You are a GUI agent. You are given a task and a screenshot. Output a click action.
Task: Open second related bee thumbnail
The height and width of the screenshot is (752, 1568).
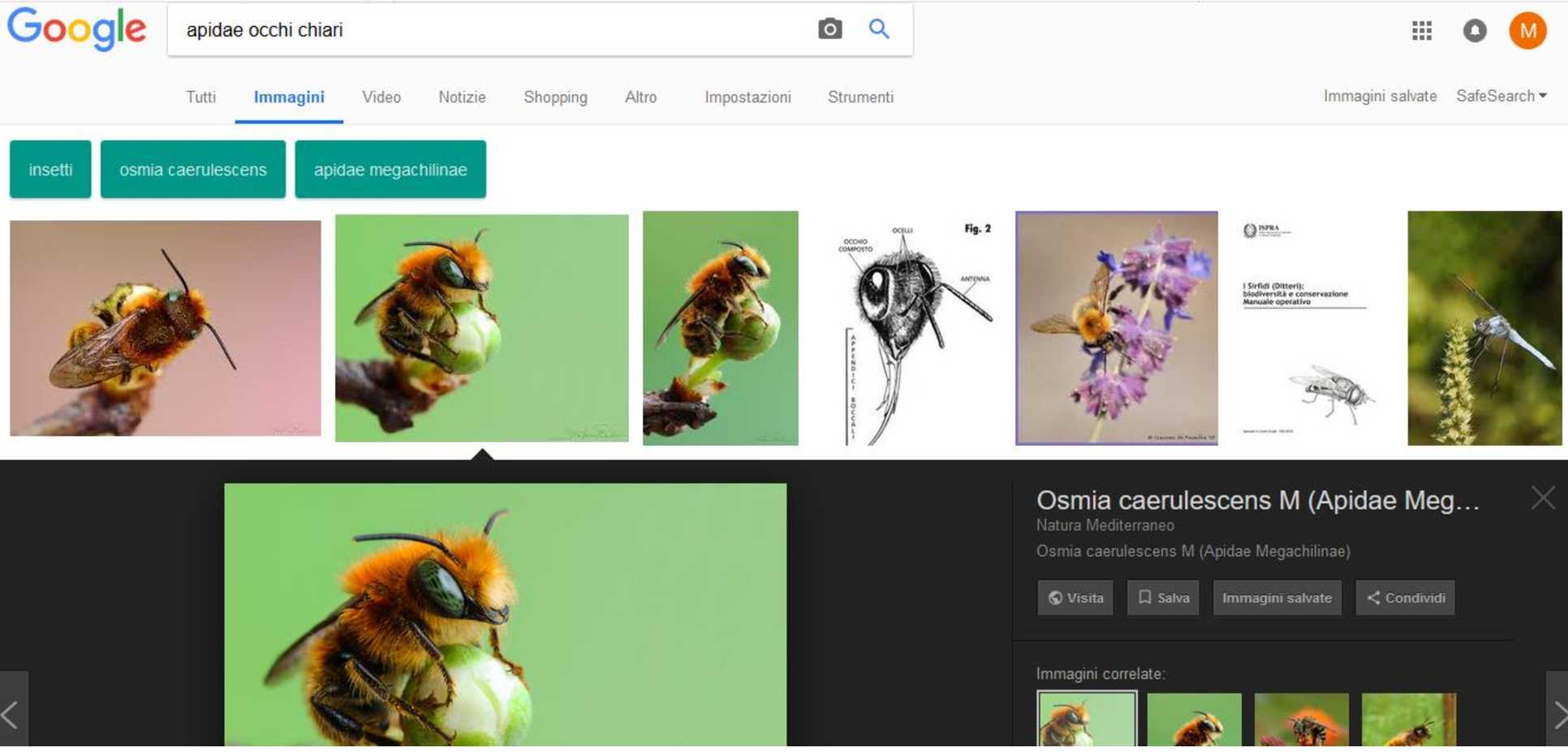coord(1195,720)
